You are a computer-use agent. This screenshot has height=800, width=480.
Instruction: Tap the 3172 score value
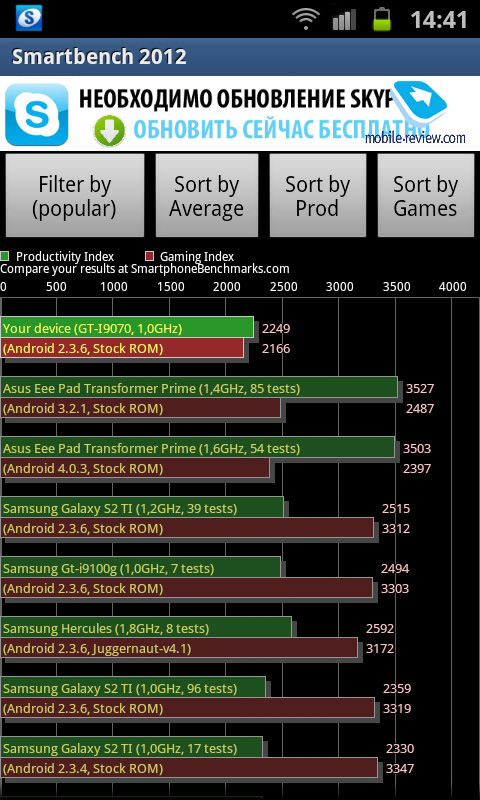tap(380, 649)
